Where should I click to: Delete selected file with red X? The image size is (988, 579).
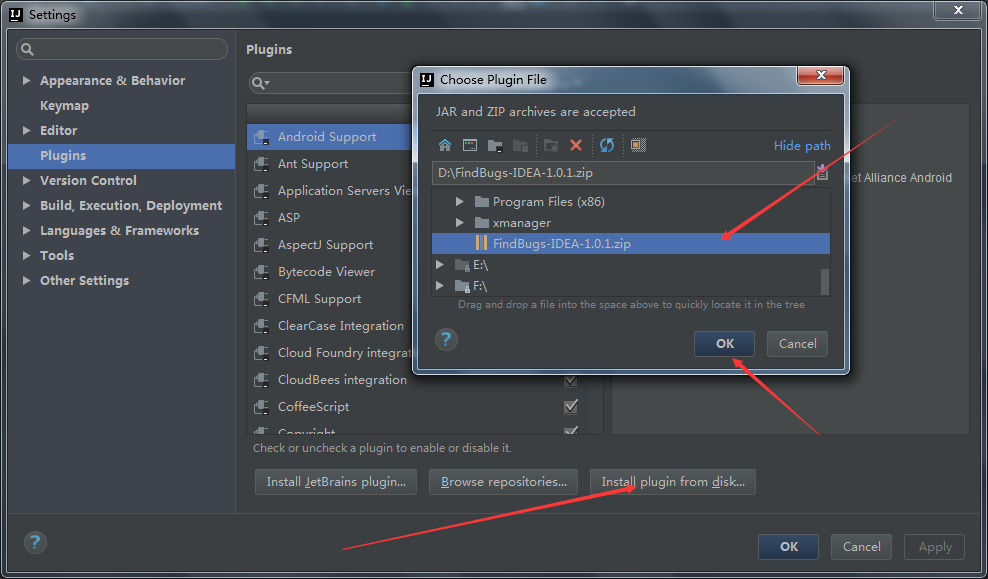pos(576,146)
